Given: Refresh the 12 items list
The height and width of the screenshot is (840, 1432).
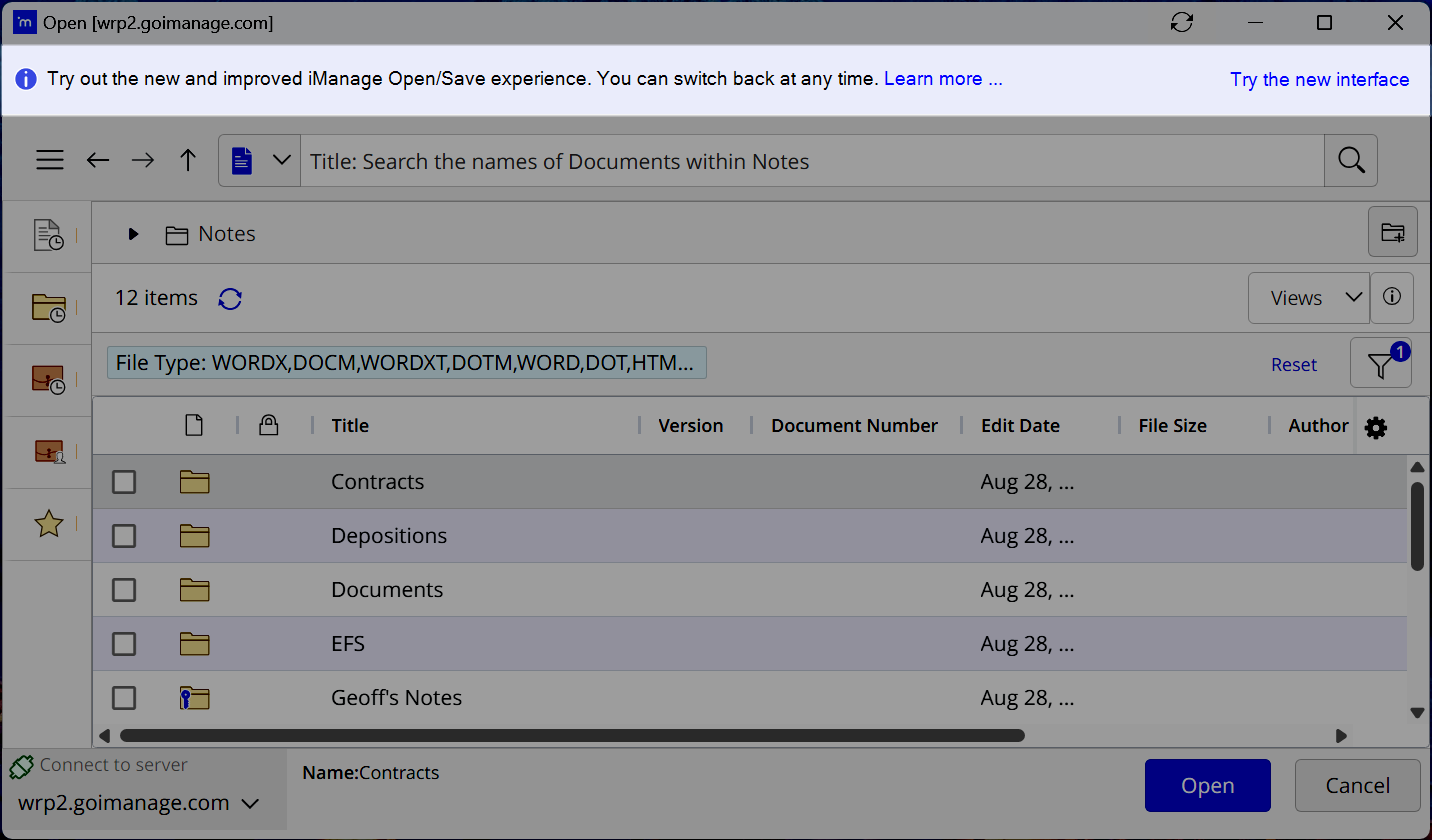Looking at the screenshot, I should coord(229,298).
